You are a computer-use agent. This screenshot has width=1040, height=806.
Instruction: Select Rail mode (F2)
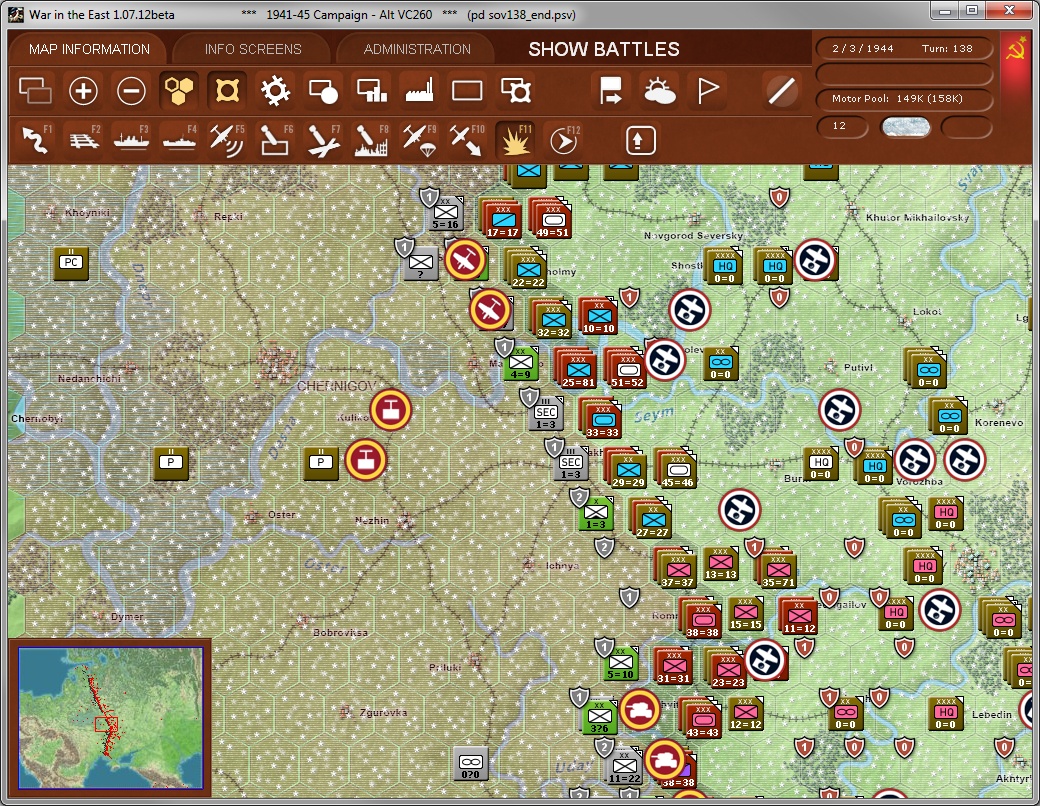[84, 140]
